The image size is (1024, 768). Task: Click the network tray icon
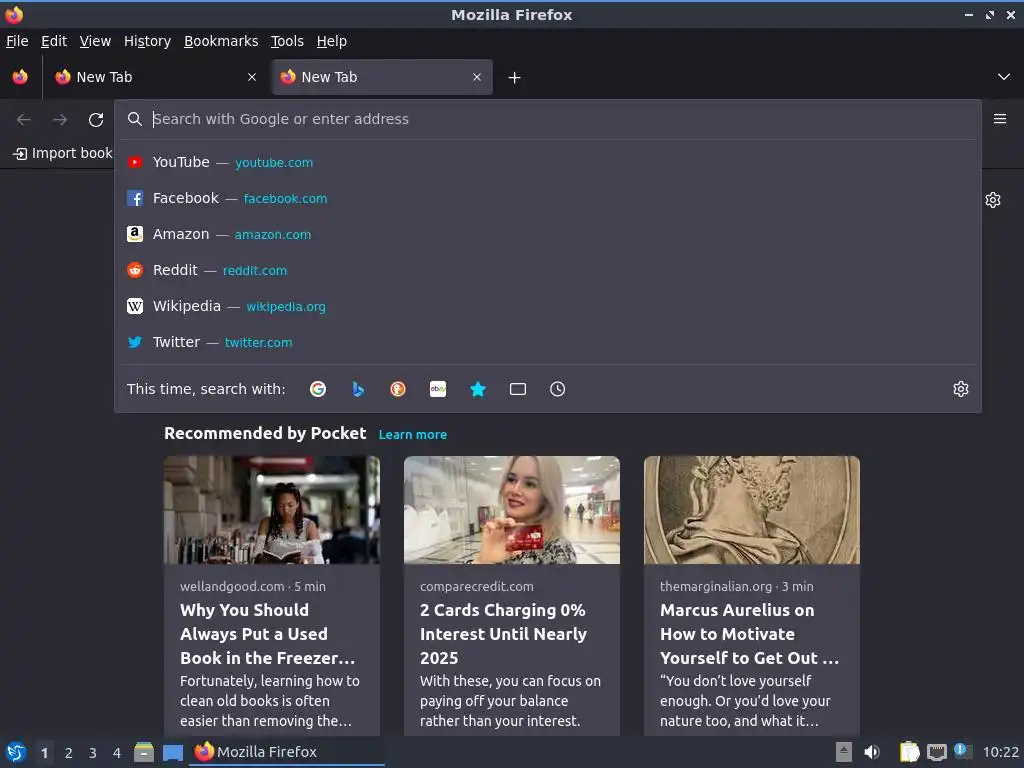click(x=936, y=752)
